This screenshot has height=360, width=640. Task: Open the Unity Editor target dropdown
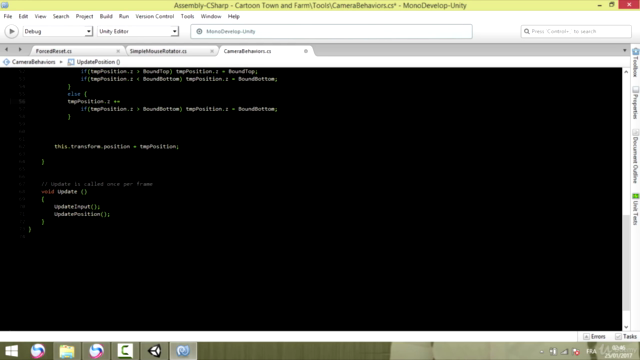[138, 31]
